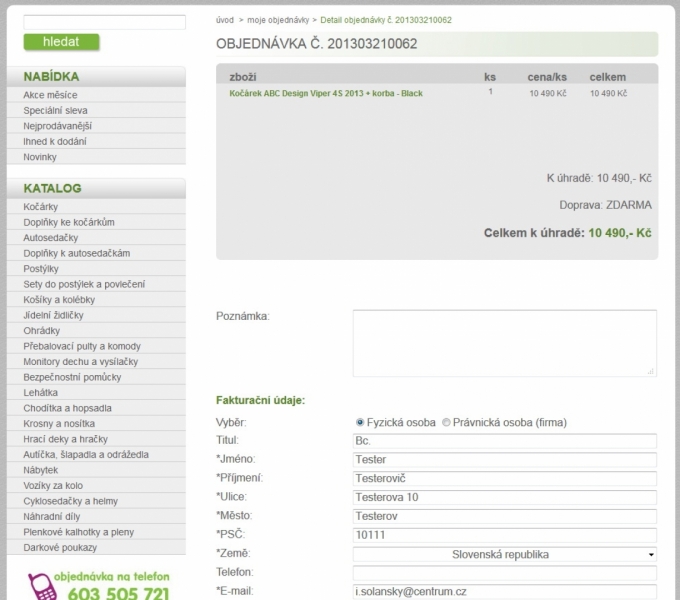
Task: Click the E-mail field
Action: pyautogui.click(x=505, y=592)
